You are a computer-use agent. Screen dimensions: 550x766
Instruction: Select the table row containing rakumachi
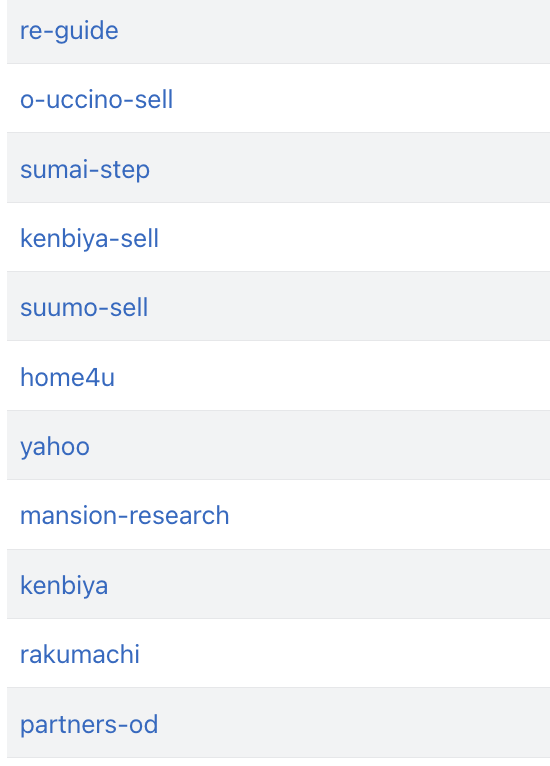[x=278, y=653]
